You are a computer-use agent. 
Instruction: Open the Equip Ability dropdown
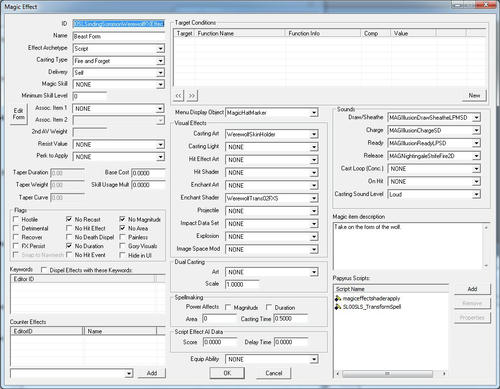click(x=314, y=359)
